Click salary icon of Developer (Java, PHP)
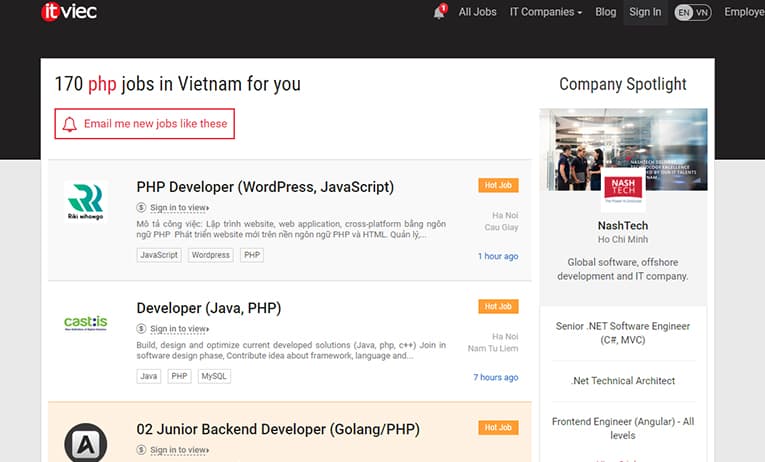765x462 pixels. tap(141, 329)
